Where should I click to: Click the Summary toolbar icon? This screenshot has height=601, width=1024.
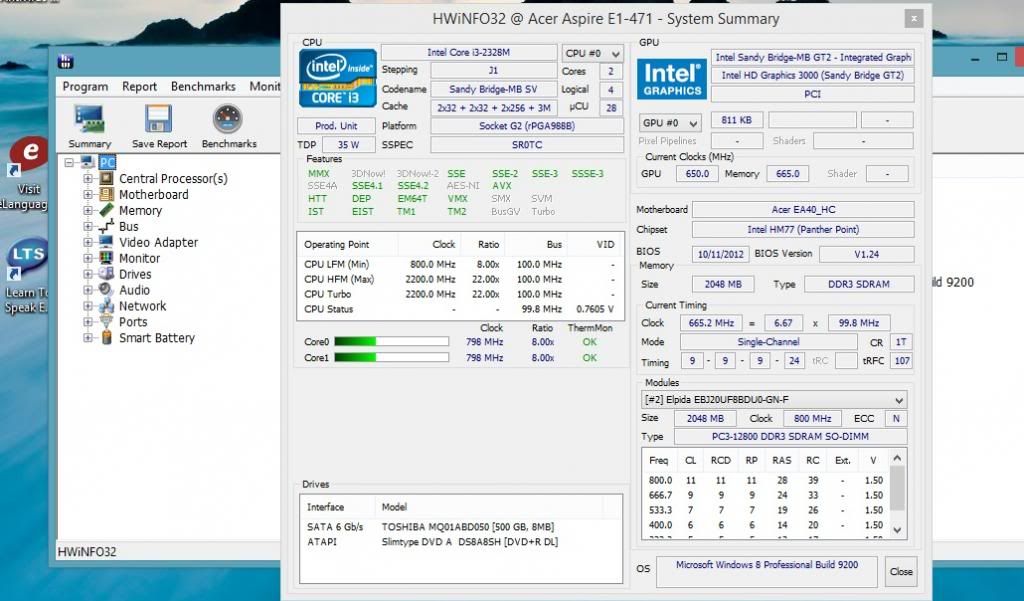(90, 121)
